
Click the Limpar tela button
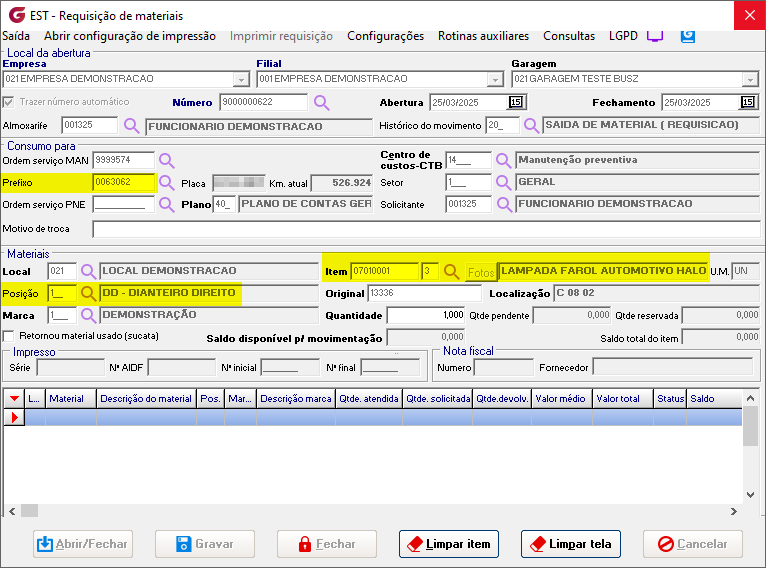point(571,544)
